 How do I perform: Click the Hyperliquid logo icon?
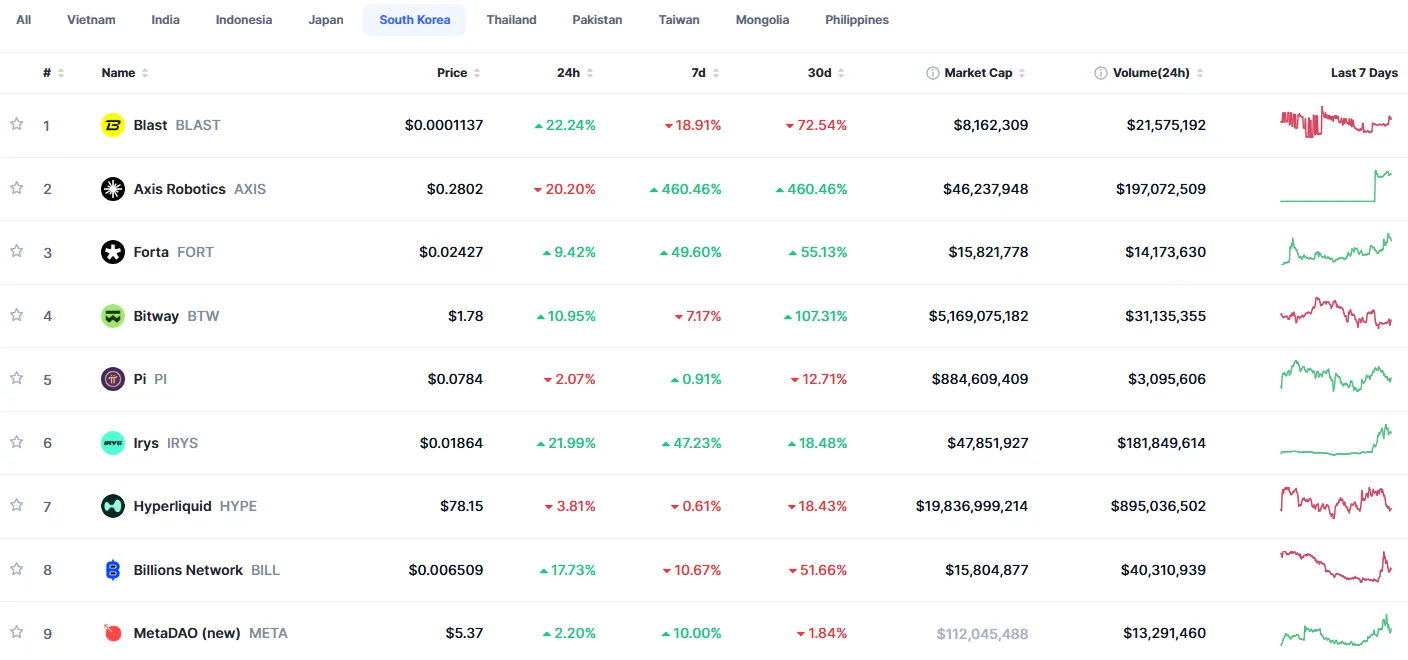click(113, 506)
